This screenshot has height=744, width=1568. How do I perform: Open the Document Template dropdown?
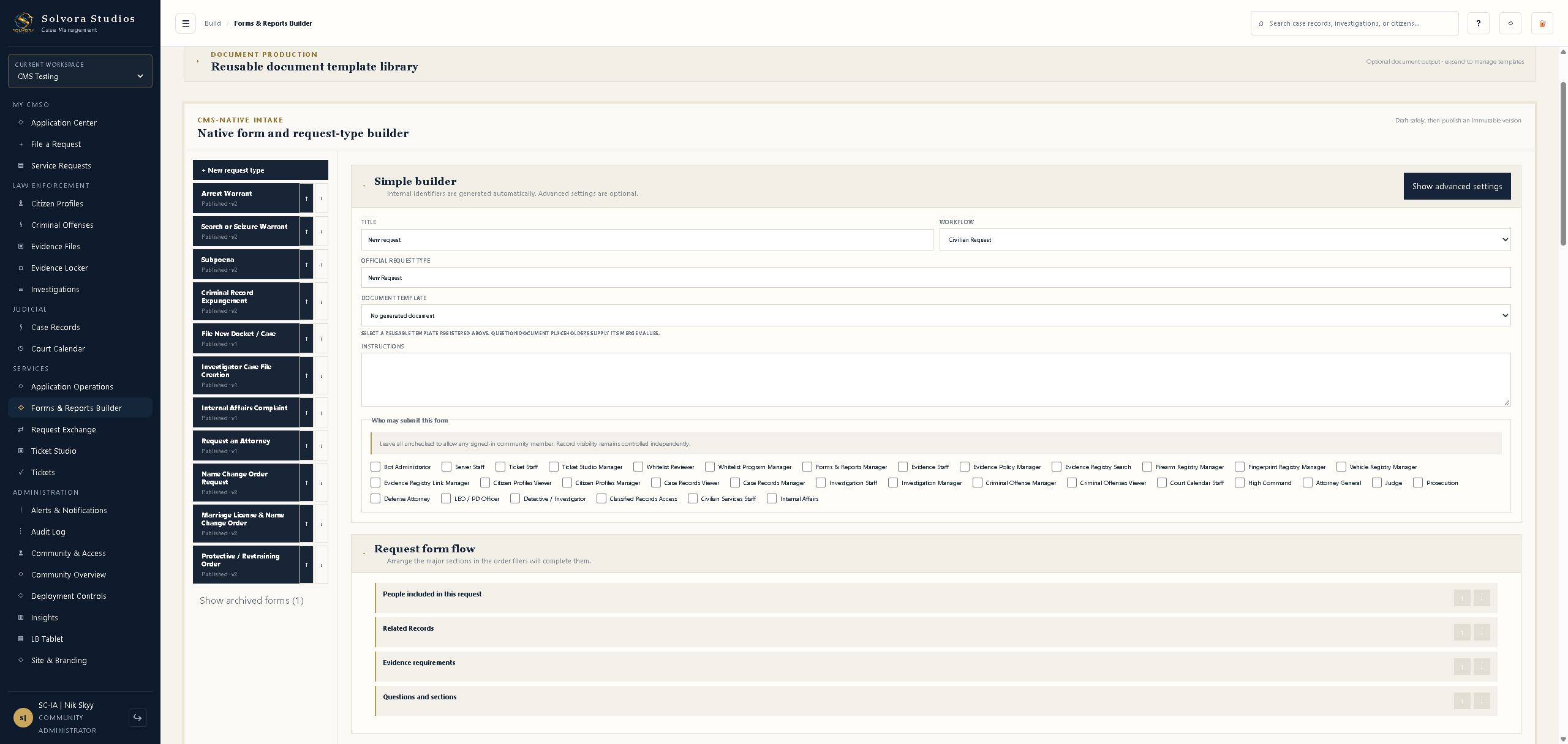point(936,315)
